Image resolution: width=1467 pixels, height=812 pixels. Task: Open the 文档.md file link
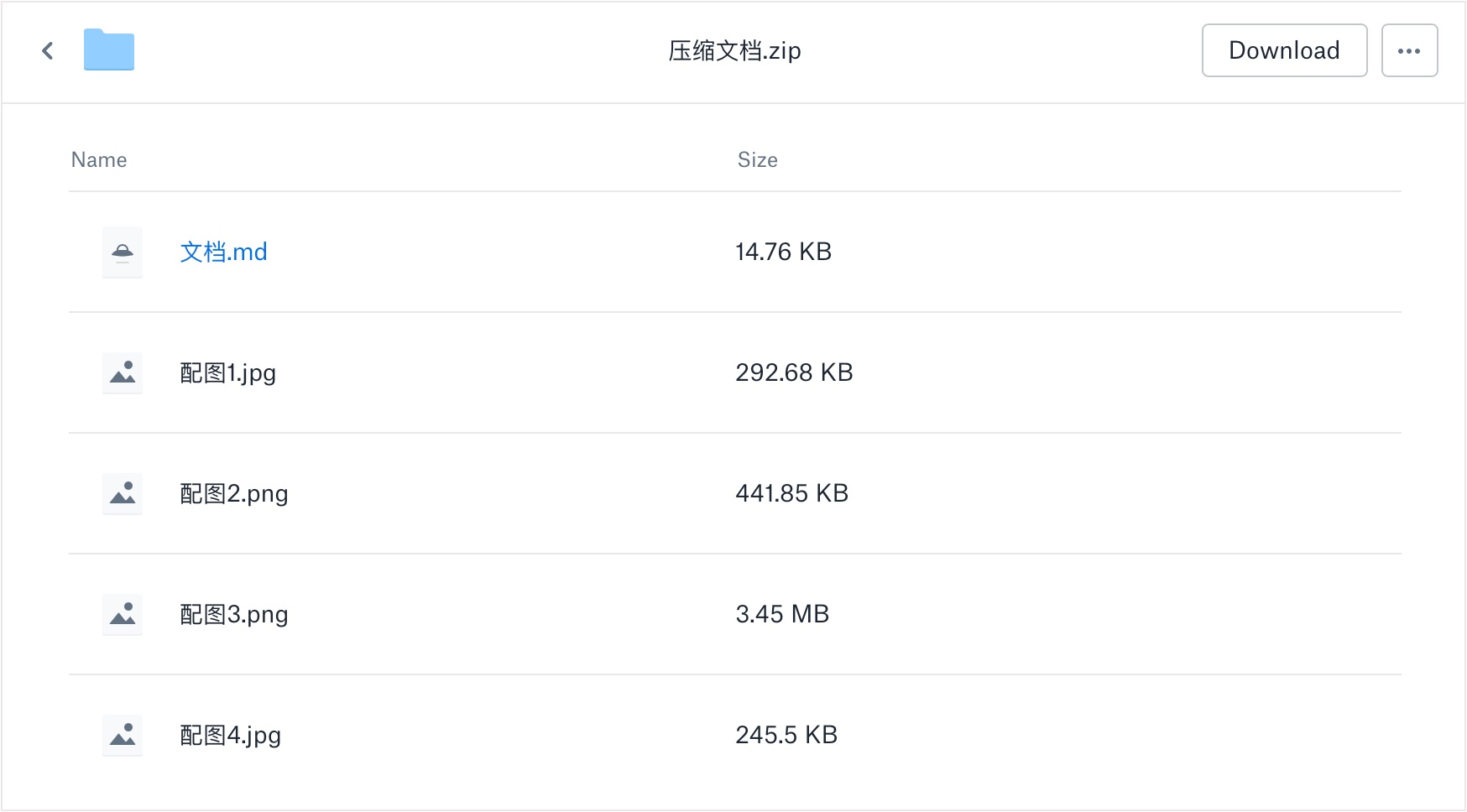(x=223, y=252)
